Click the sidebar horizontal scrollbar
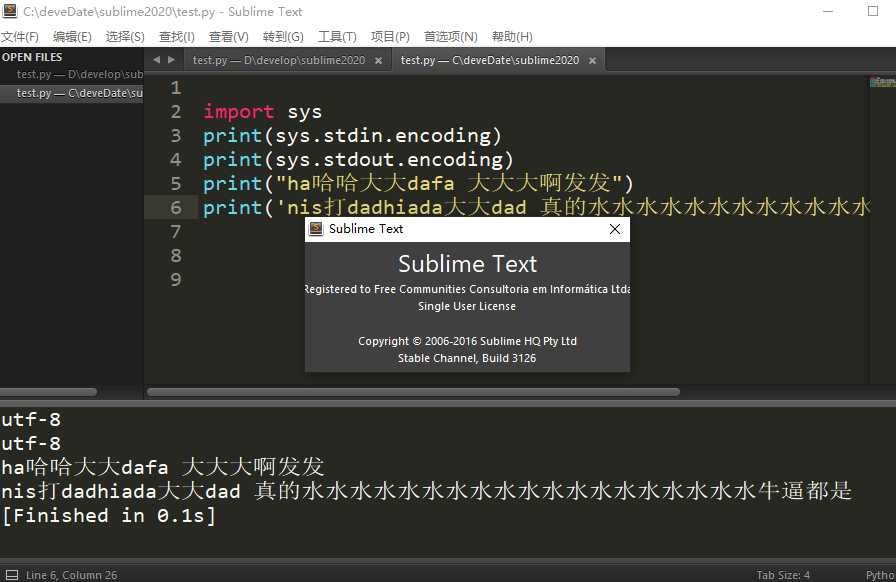The height and width of the screenshot is (582, 896). point(49,392)
